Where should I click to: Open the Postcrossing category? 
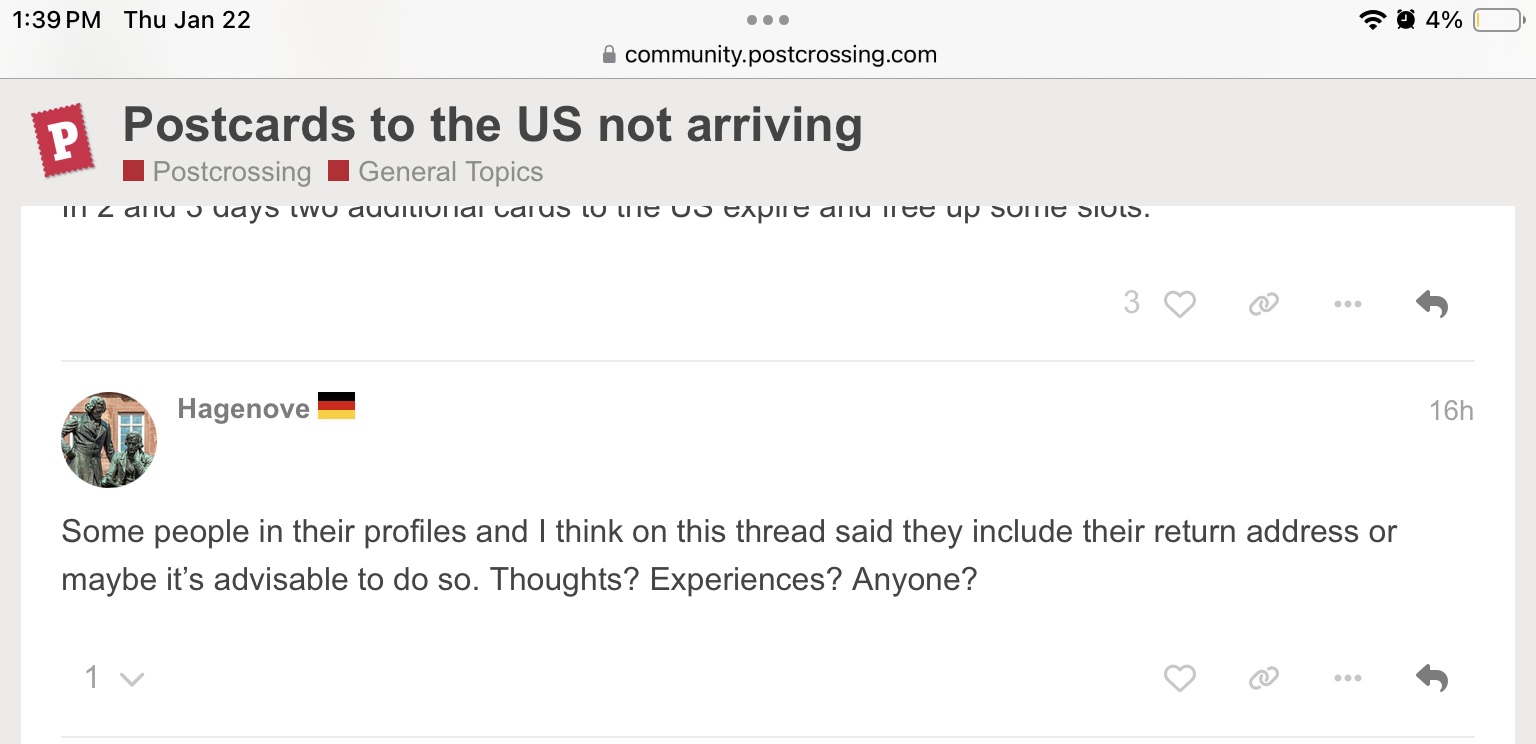[231, 172]
